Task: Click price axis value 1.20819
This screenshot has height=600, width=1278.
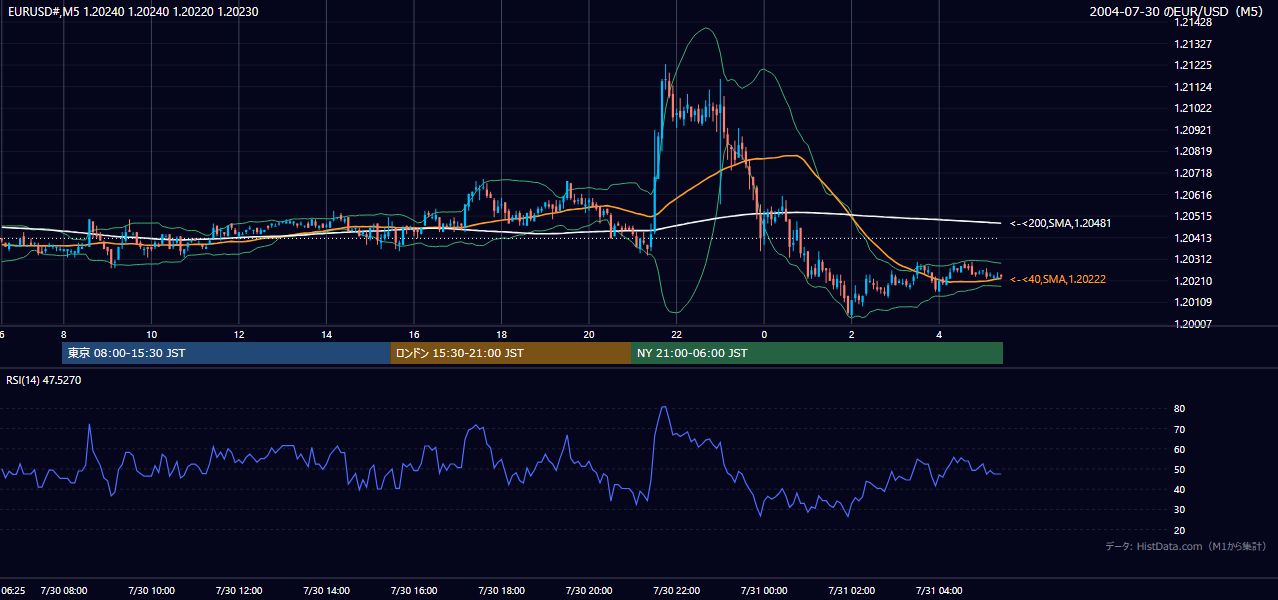Action: tap(1194, 152)
